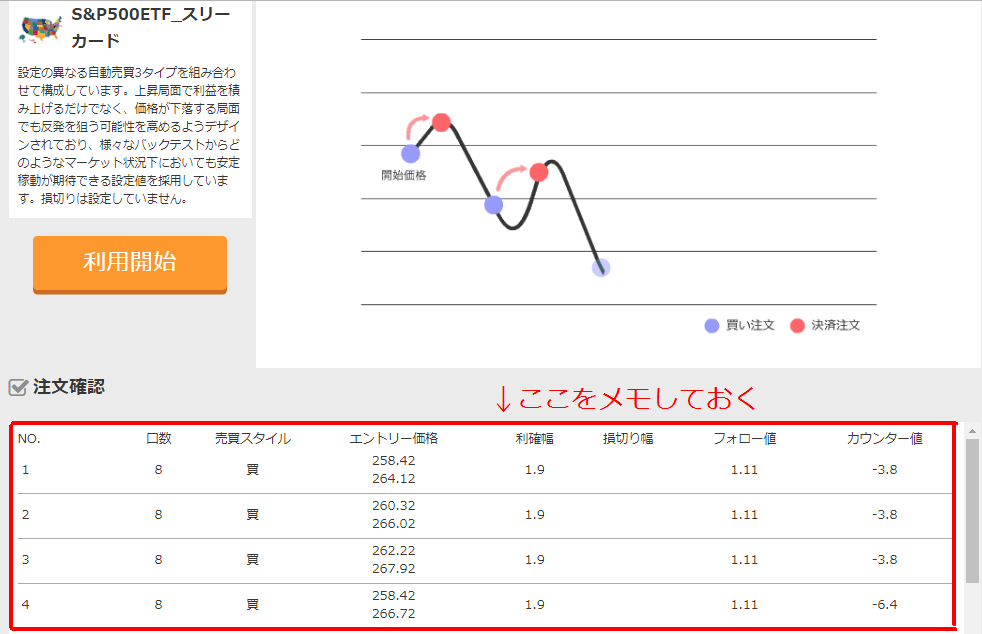The image size is (982, 634).
Task: Select the second red settlement dot on the curve
Action: click(539, 172)
